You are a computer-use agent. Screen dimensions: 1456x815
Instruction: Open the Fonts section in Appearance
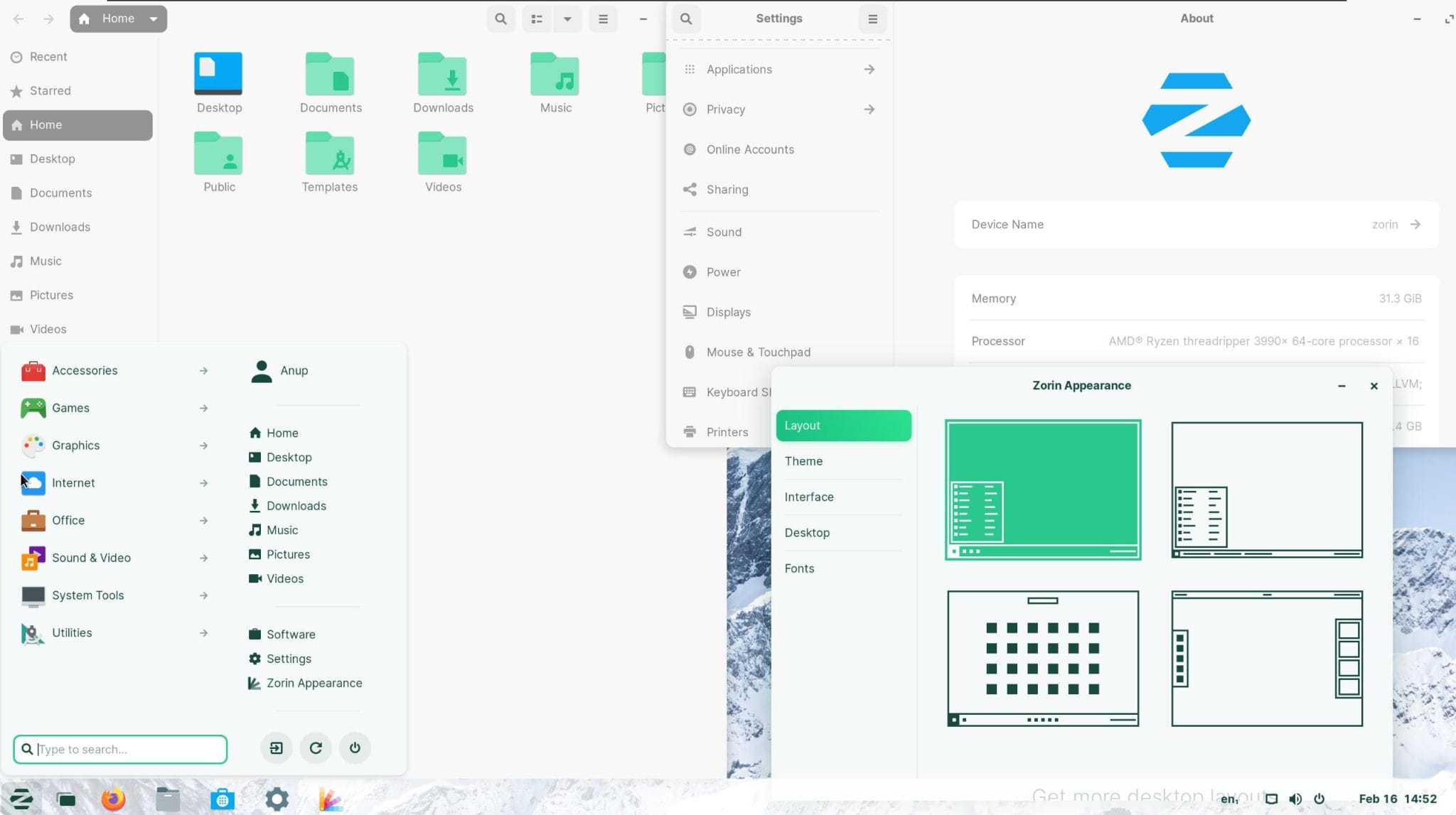799,568
